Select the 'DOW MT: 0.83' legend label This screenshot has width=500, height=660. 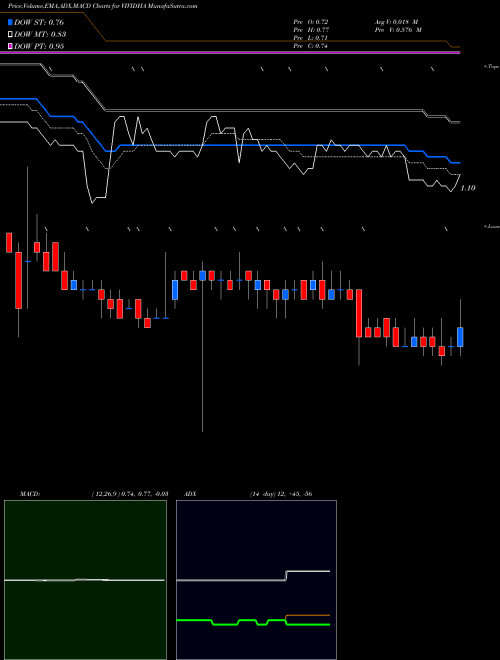click(x=40, y=34)
